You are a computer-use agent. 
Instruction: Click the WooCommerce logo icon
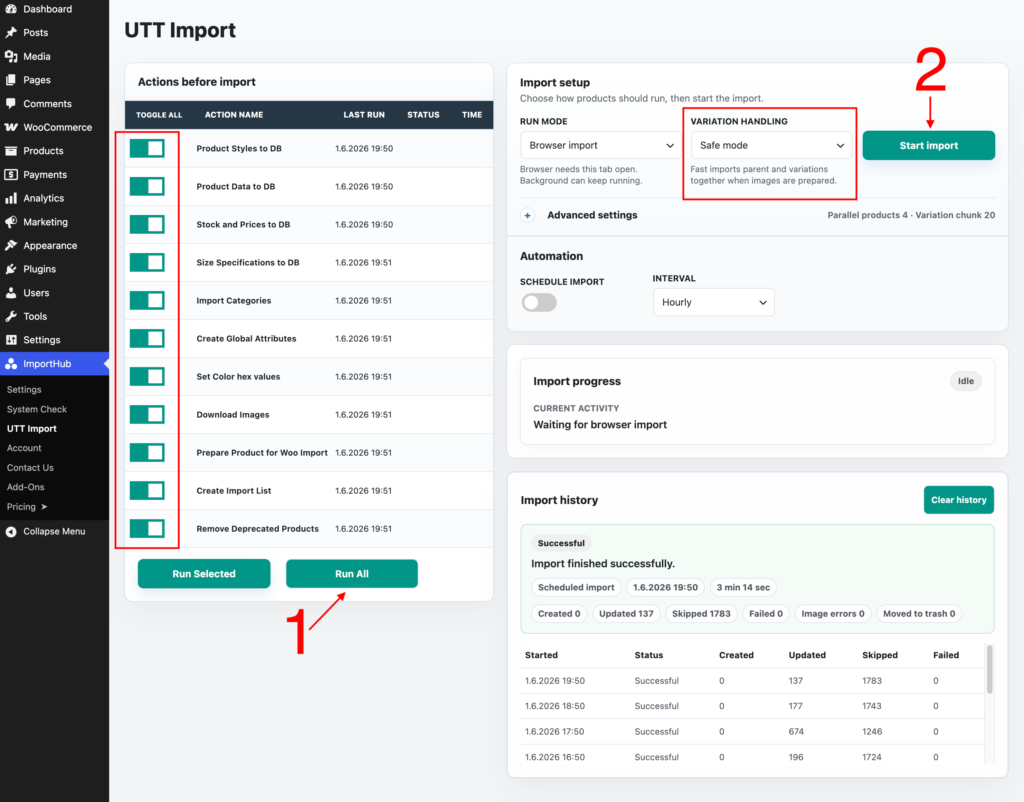(x=11, y=127)
